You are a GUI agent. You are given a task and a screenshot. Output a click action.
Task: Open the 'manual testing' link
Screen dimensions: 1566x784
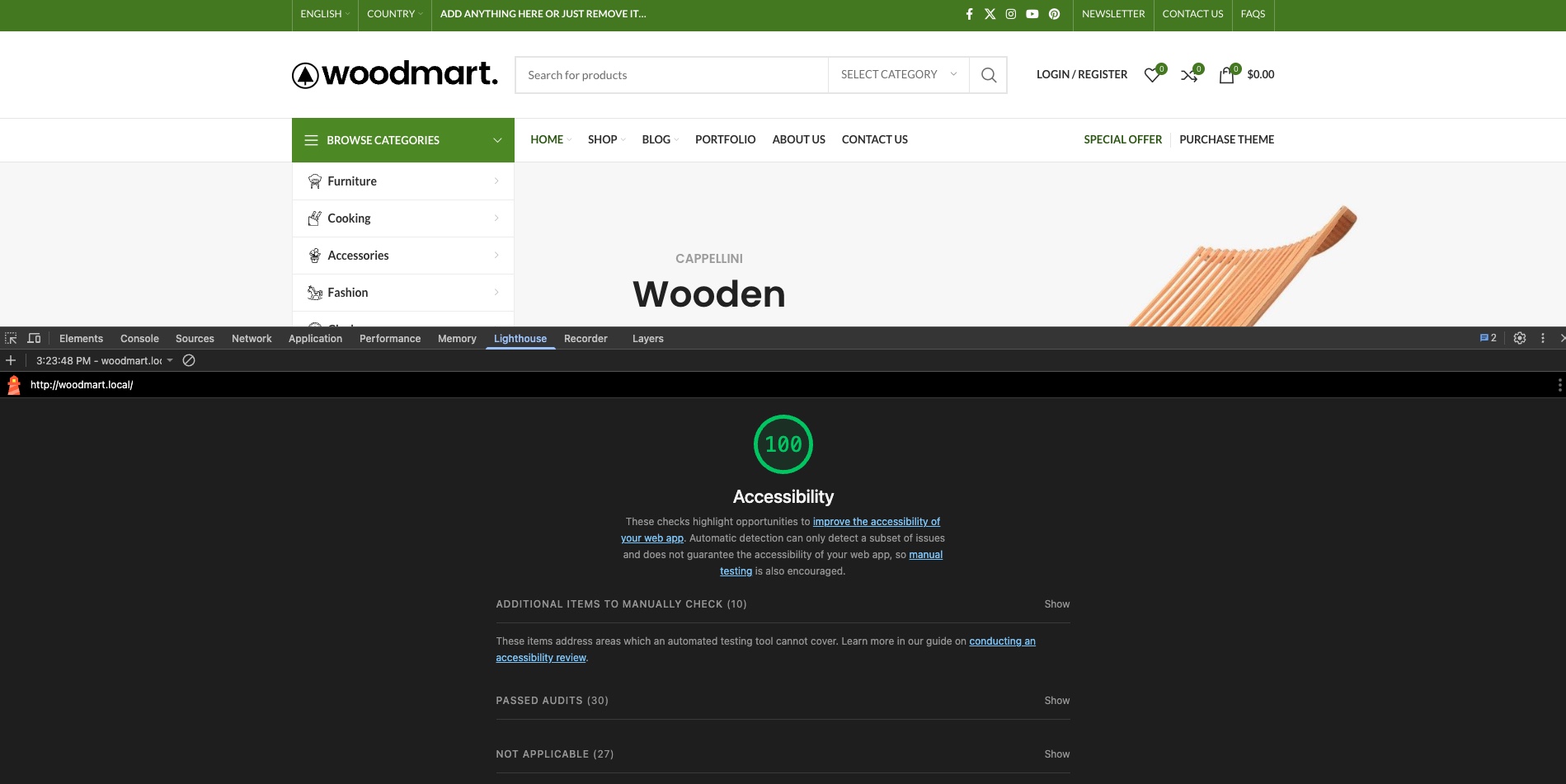point(925,555)
